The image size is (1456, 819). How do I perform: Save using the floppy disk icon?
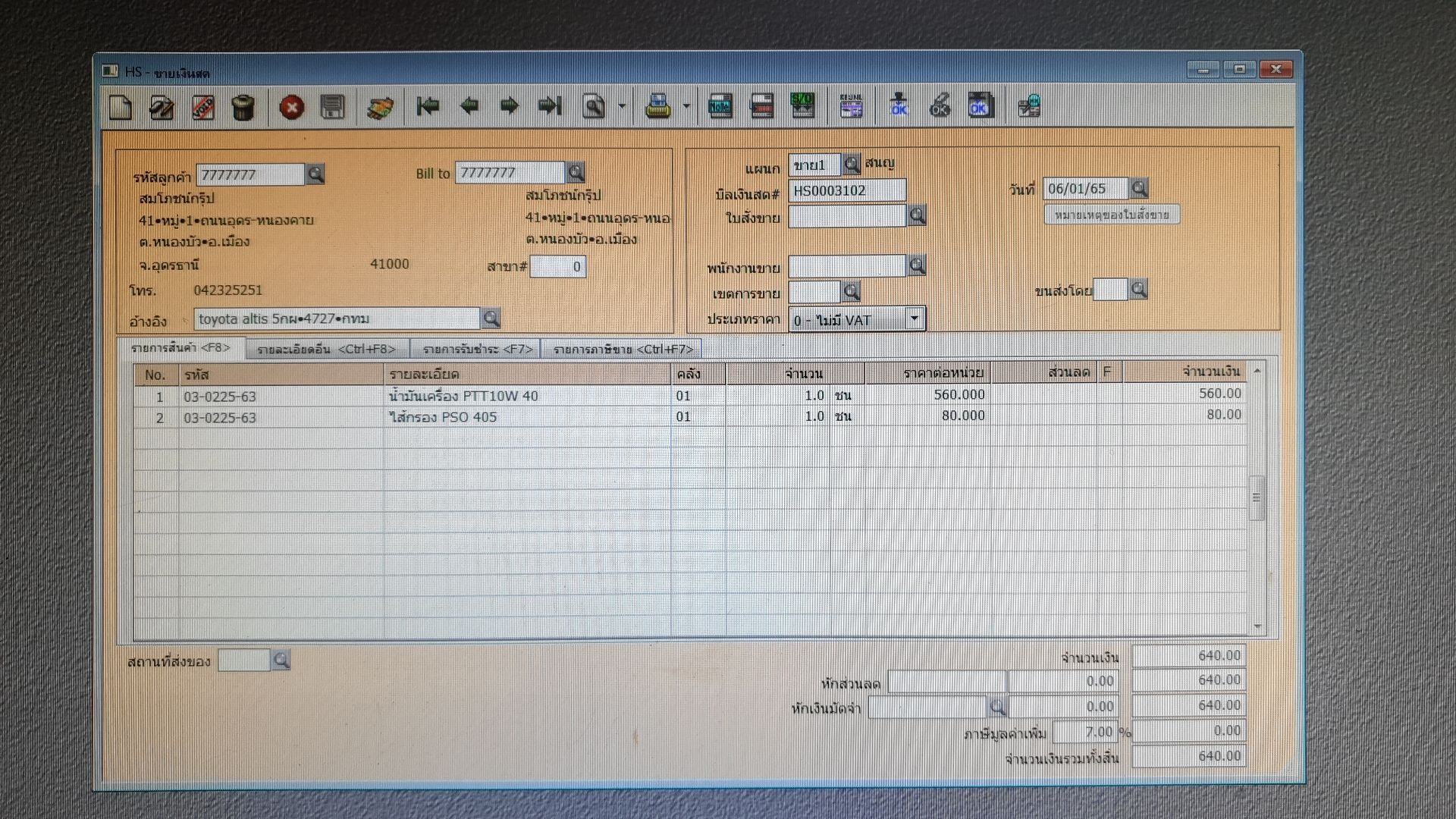coord(332,107)
